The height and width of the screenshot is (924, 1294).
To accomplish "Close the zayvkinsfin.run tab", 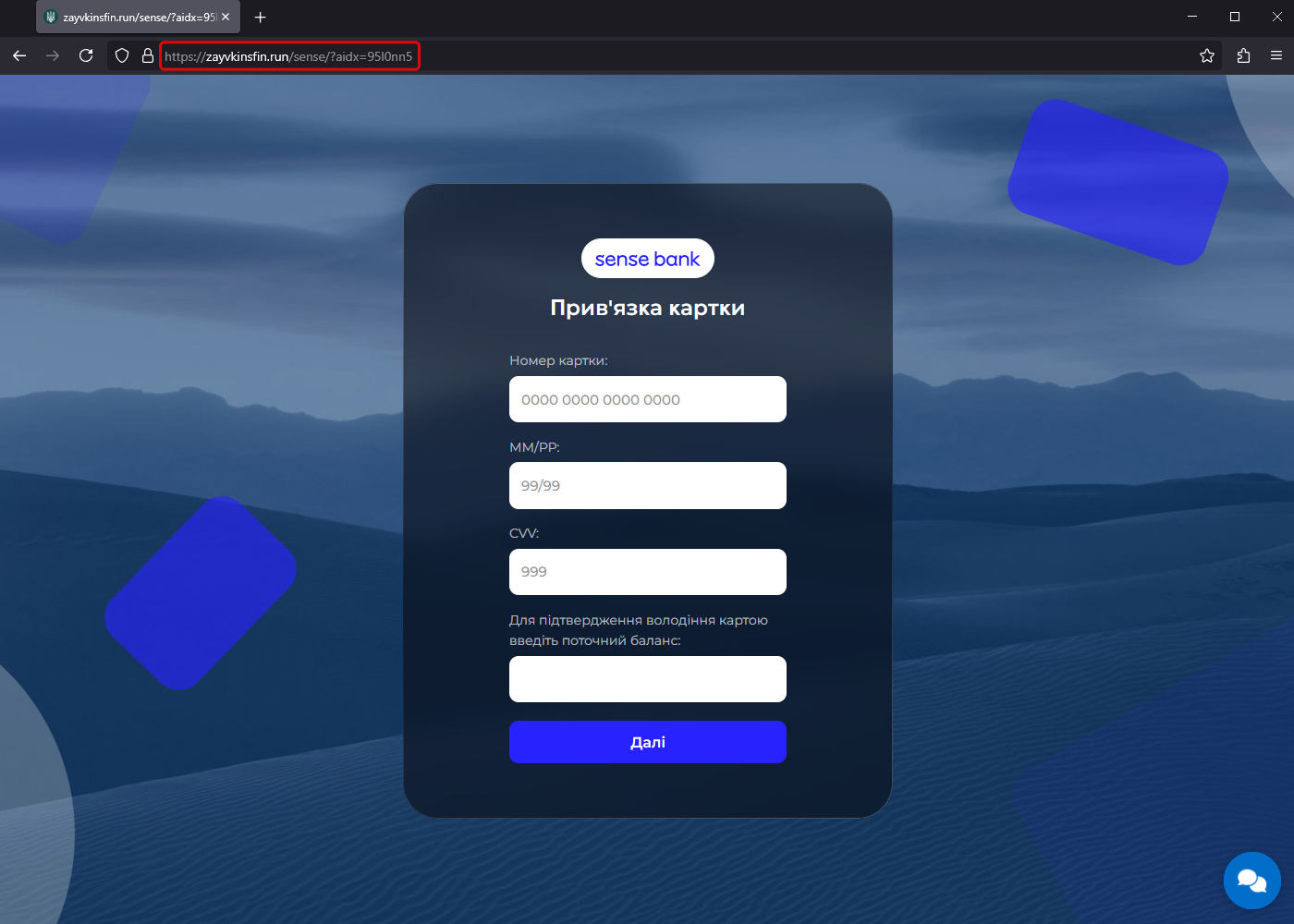I will point(226,17).
